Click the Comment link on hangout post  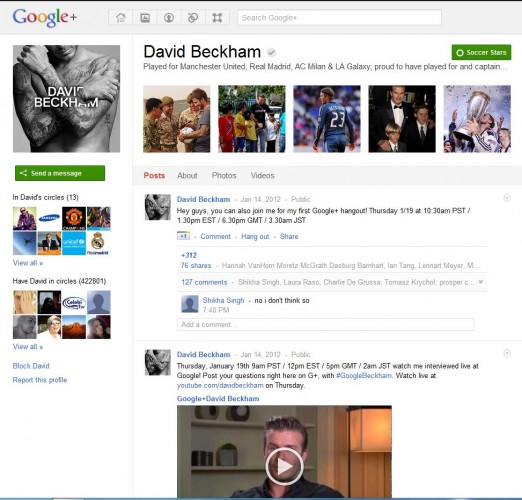coord(215,236)
